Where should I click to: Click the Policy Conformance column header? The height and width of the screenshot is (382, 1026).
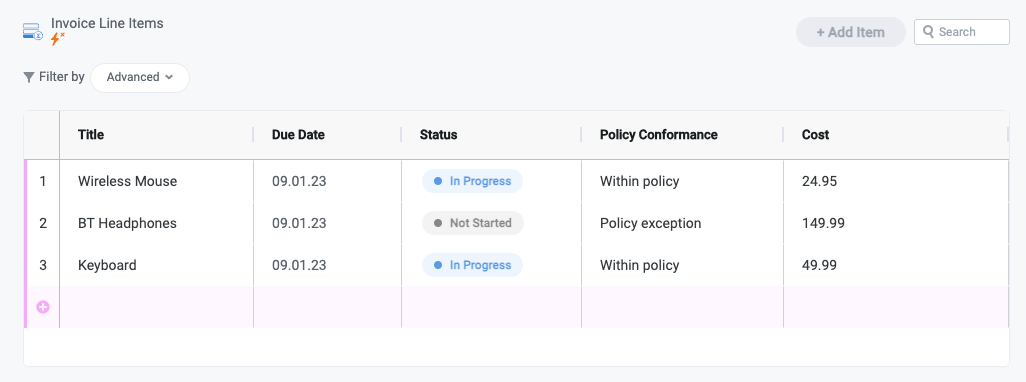click(x=659, y=135)
